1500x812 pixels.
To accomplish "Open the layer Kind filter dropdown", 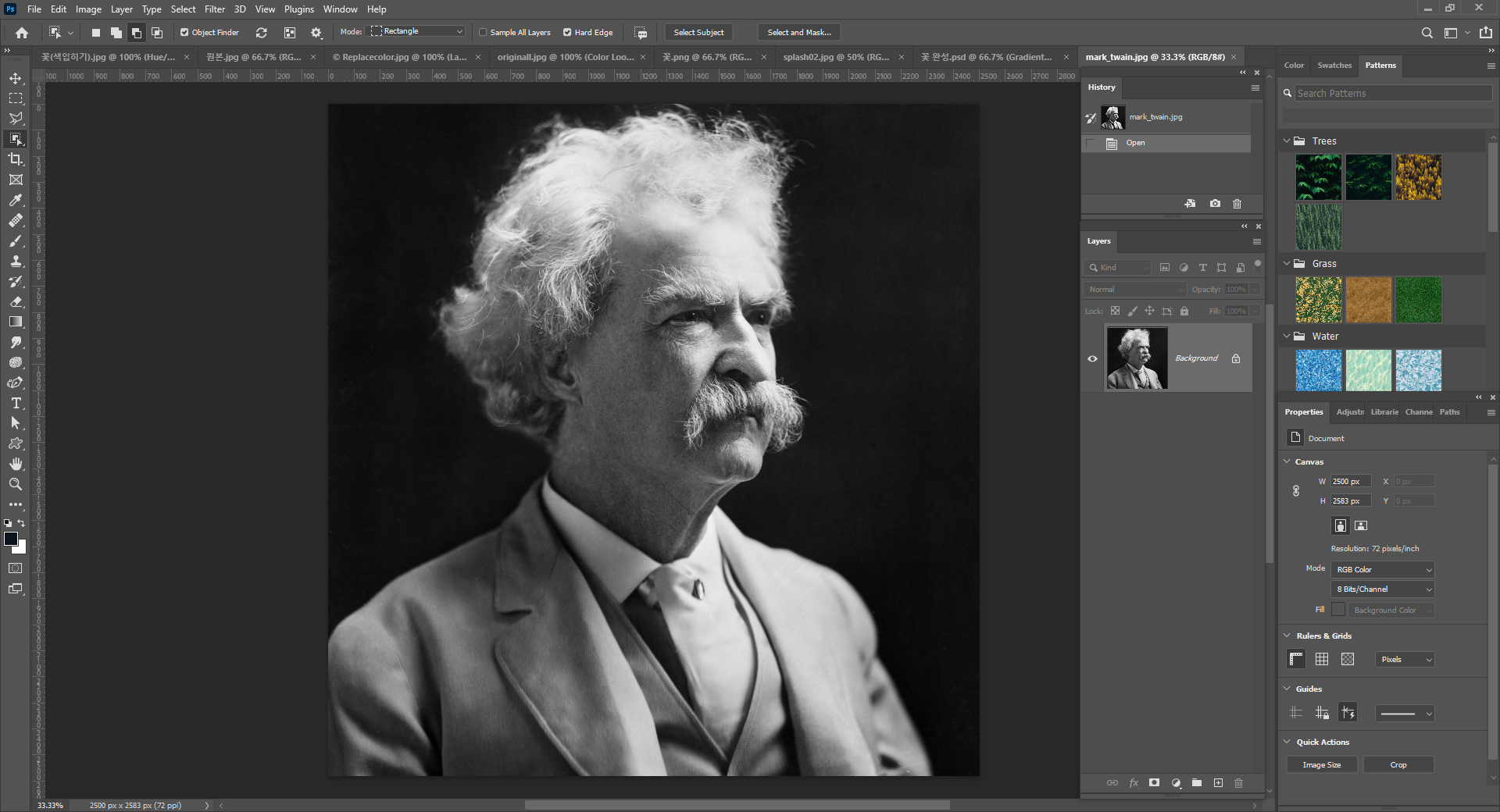I will coord(1117,268).
